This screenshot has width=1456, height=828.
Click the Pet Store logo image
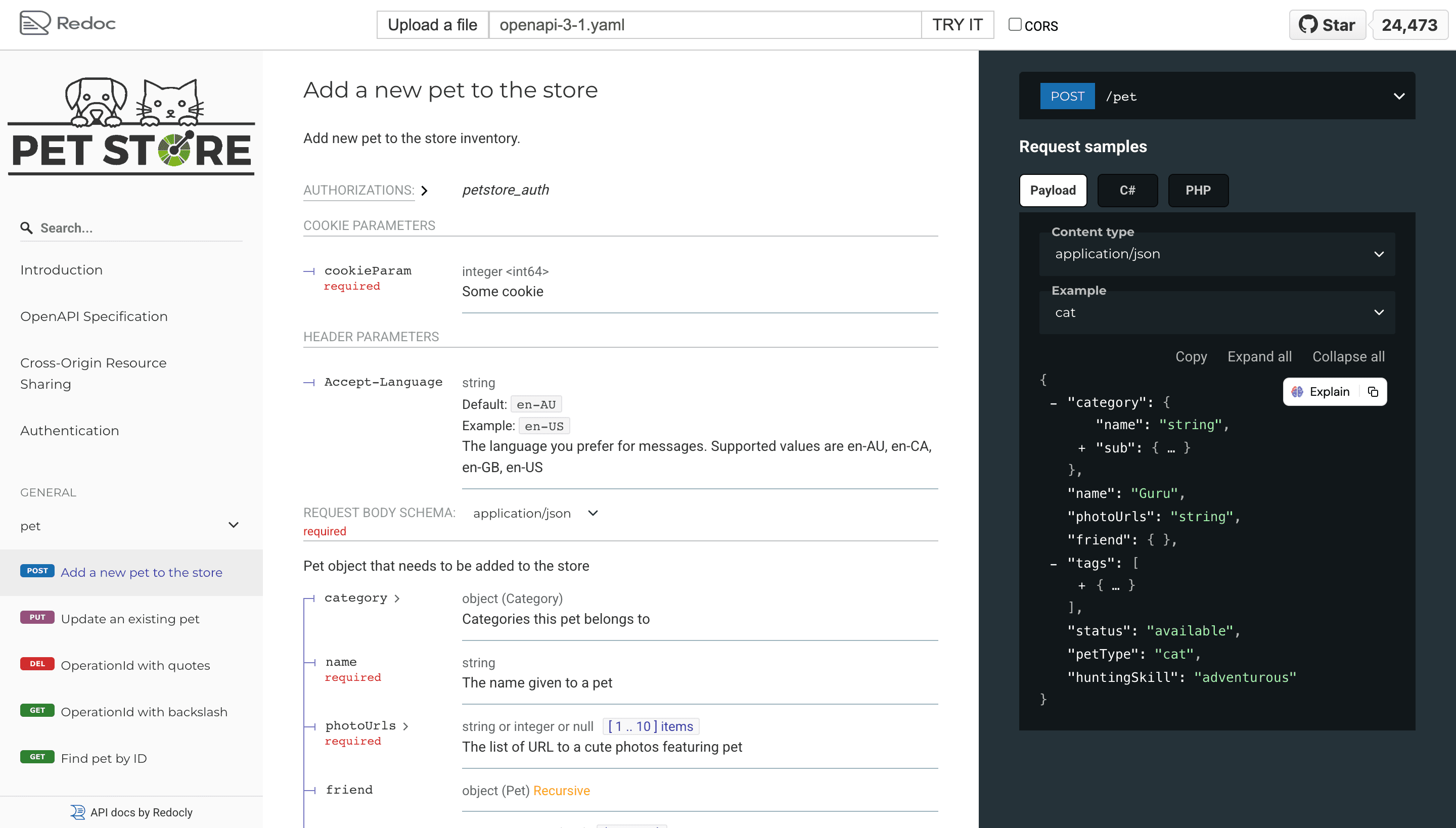(131, 126)
